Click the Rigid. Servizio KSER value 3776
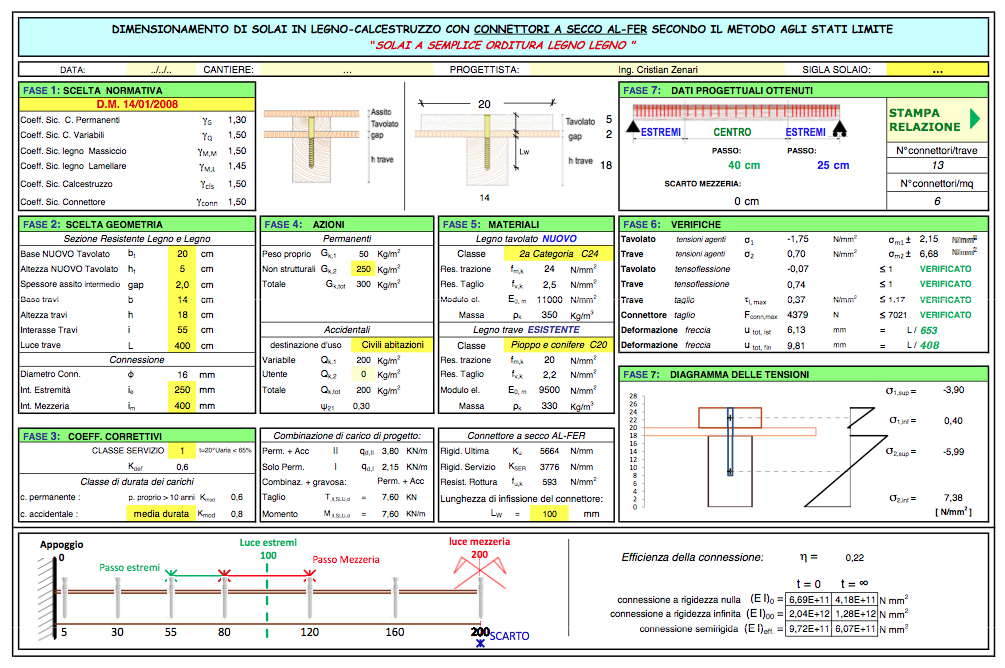1005x668 pixels. pyautogui.click(x=549, y=467)
